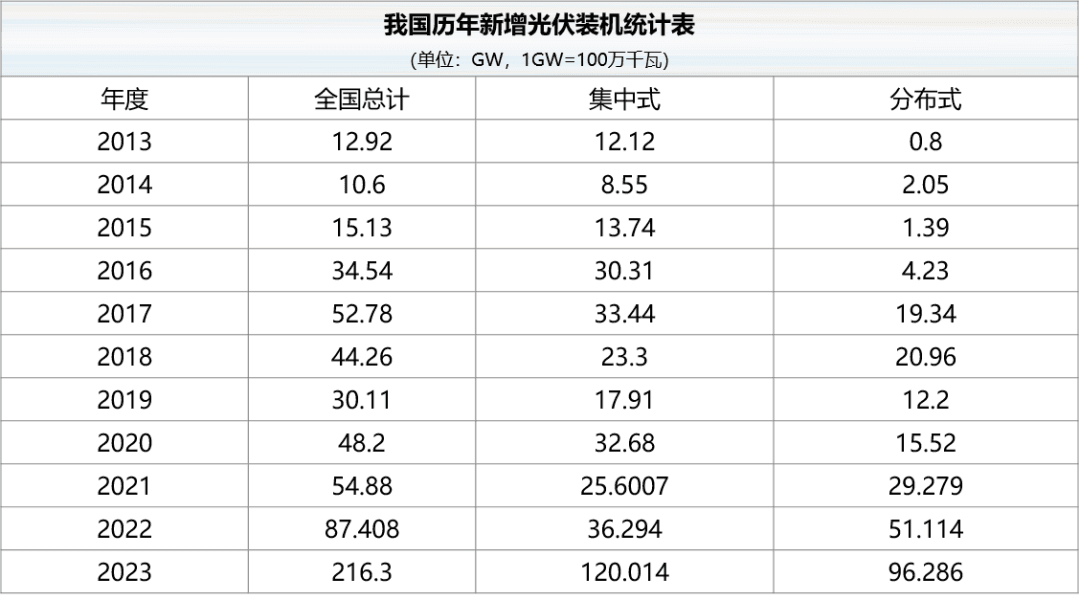Viewport: 1080px width, 600px height.
Task: Pick the centralized value 13.74
Action: point(624,228)
